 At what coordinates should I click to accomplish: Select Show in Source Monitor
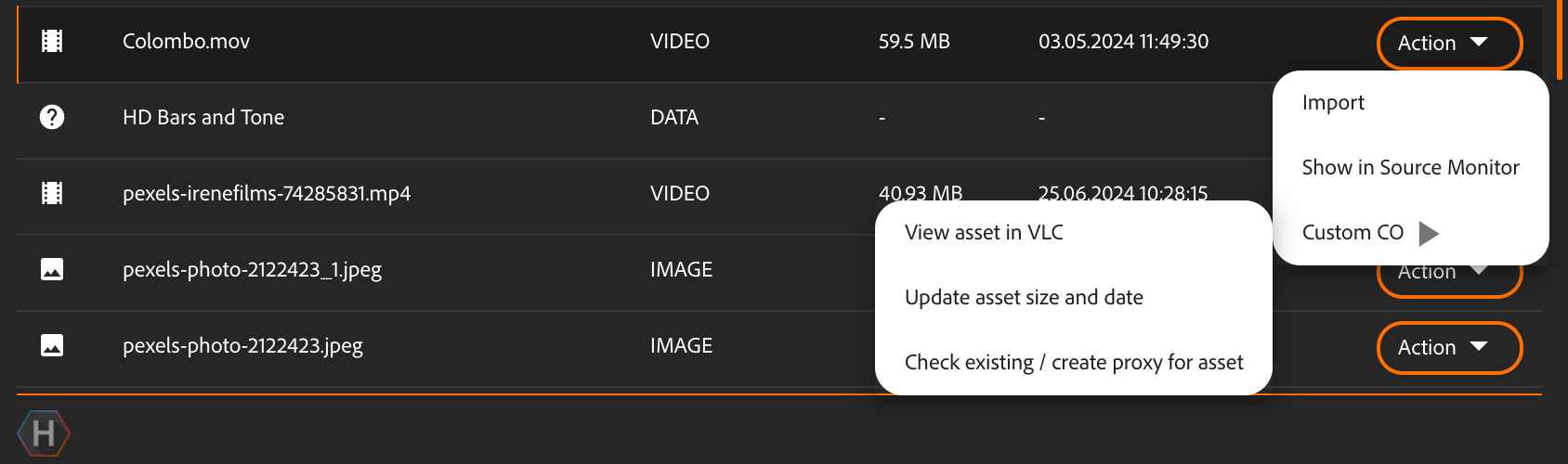click(x=1410, y=167)
